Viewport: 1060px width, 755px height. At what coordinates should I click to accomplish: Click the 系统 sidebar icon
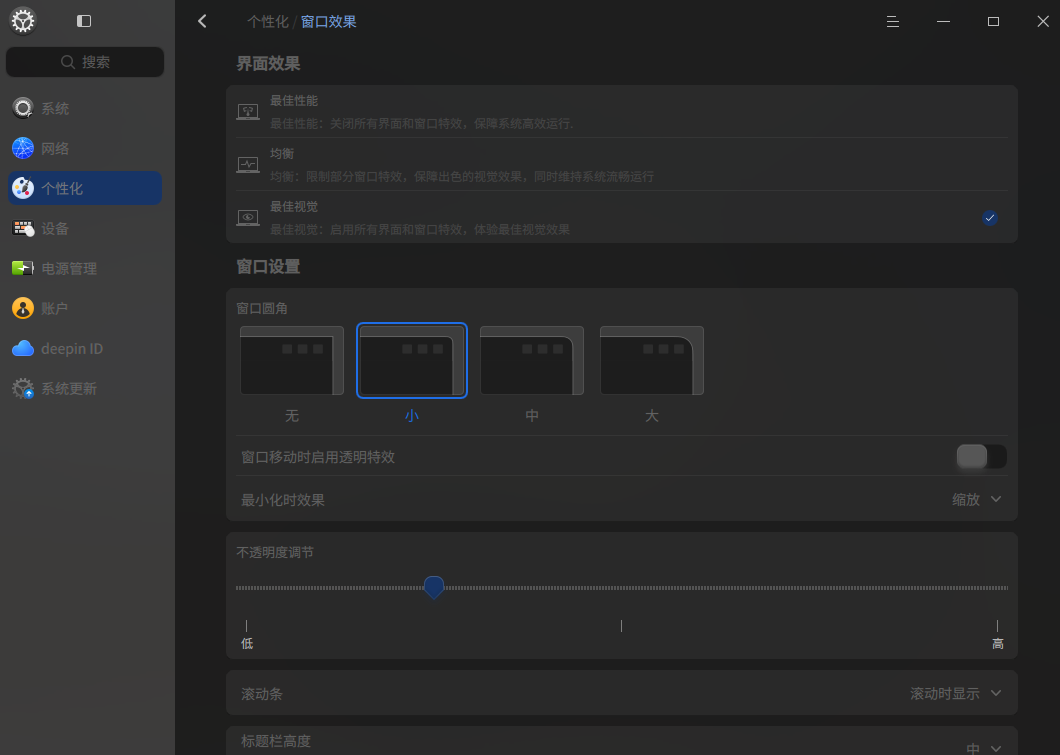click(23, 108)
